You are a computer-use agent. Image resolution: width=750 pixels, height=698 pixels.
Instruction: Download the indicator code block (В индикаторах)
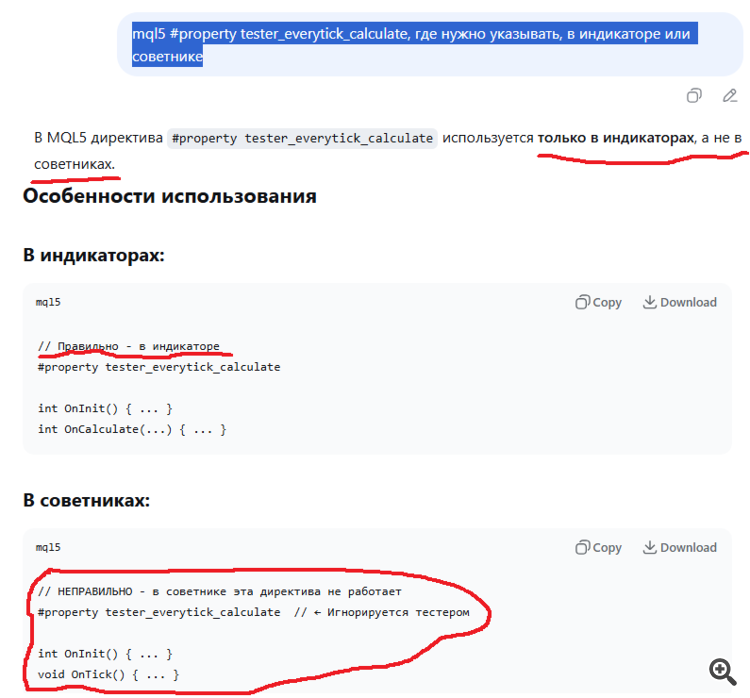coord(679,302)
